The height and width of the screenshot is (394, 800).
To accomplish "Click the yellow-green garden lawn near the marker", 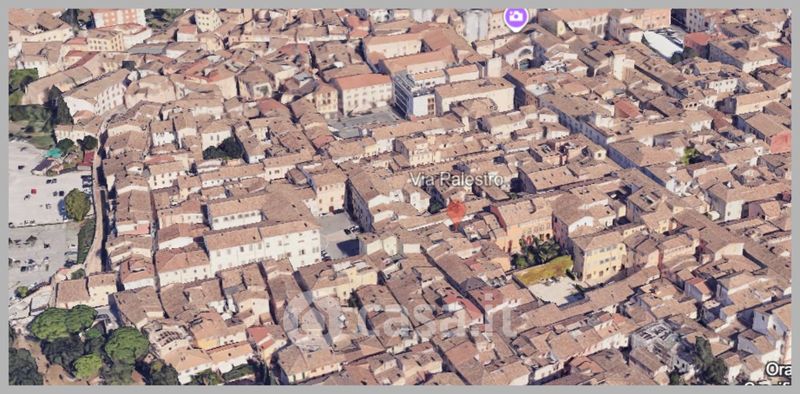I will (544, 270).
